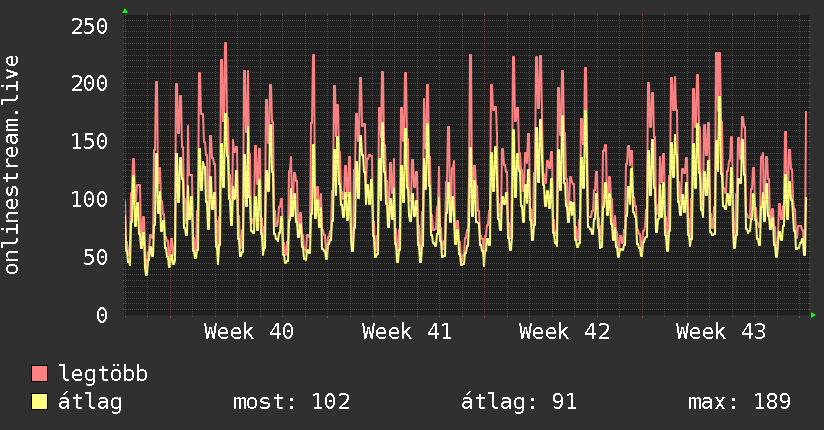Click the green arrow atop the y-axis
Viewport: 824px width, 430px height.
coord(125,11)
